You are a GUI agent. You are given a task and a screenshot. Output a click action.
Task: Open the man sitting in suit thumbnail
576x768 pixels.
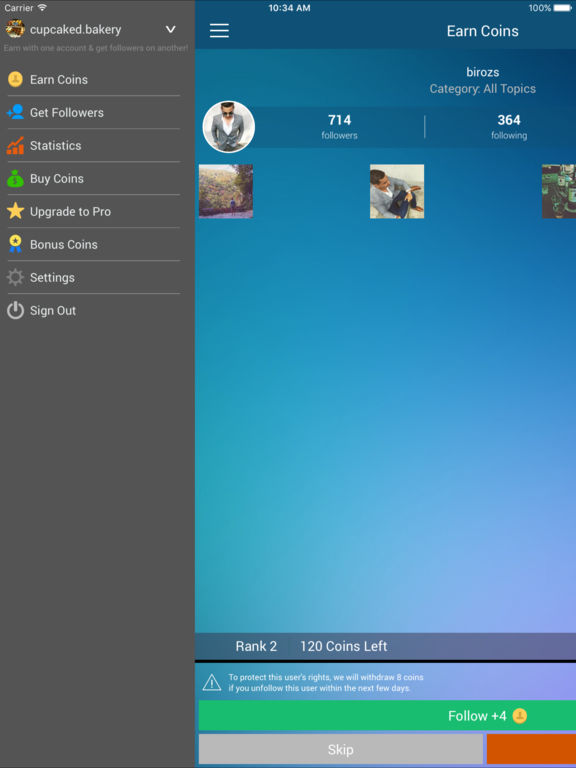coord(397,191)
